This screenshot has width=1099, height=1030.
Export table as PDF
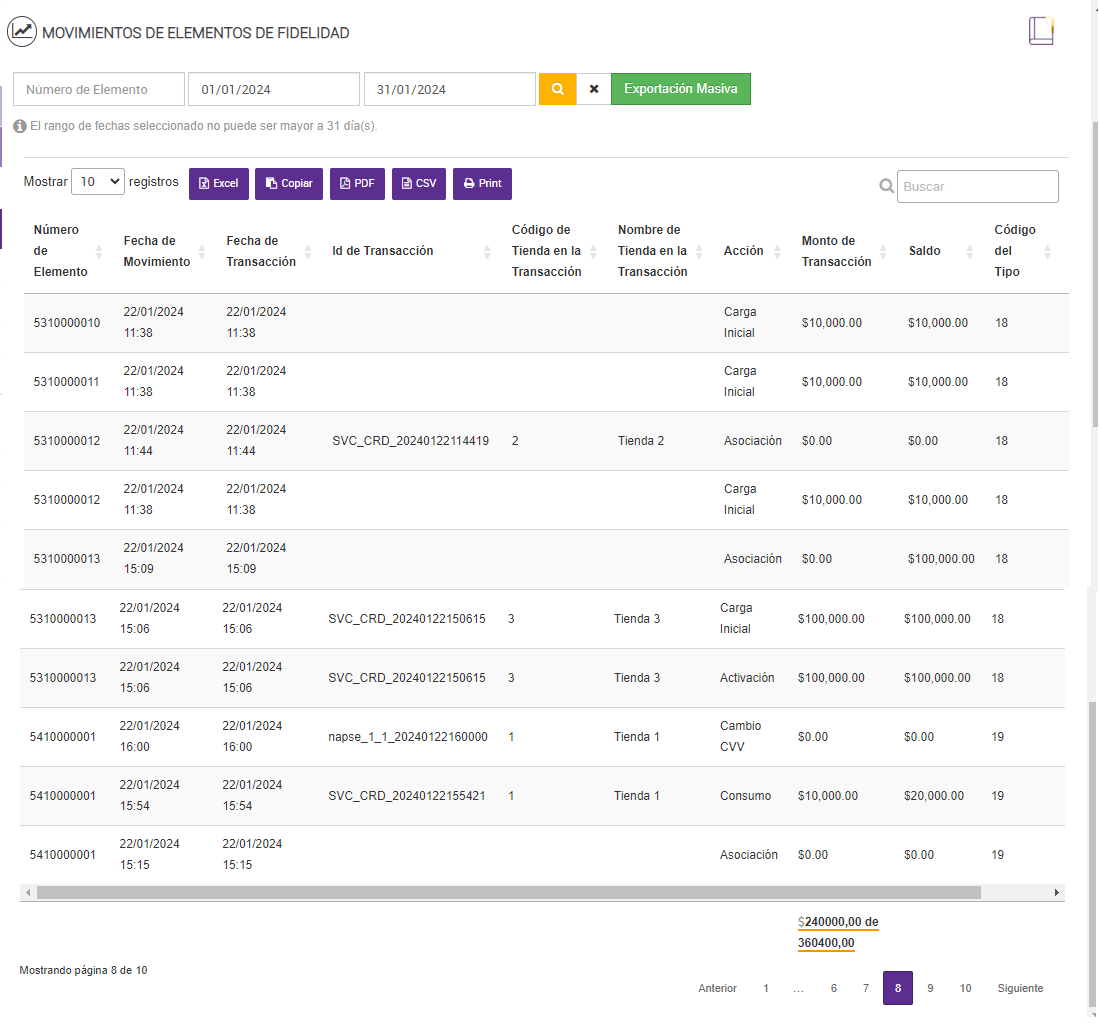coord(357,184)
